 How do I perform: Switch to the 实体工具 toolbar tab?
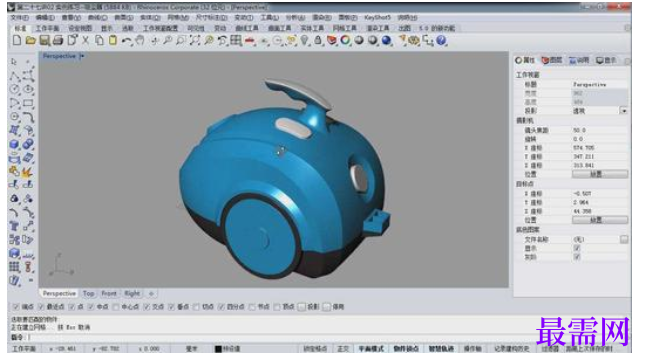(x=312, y=28)
